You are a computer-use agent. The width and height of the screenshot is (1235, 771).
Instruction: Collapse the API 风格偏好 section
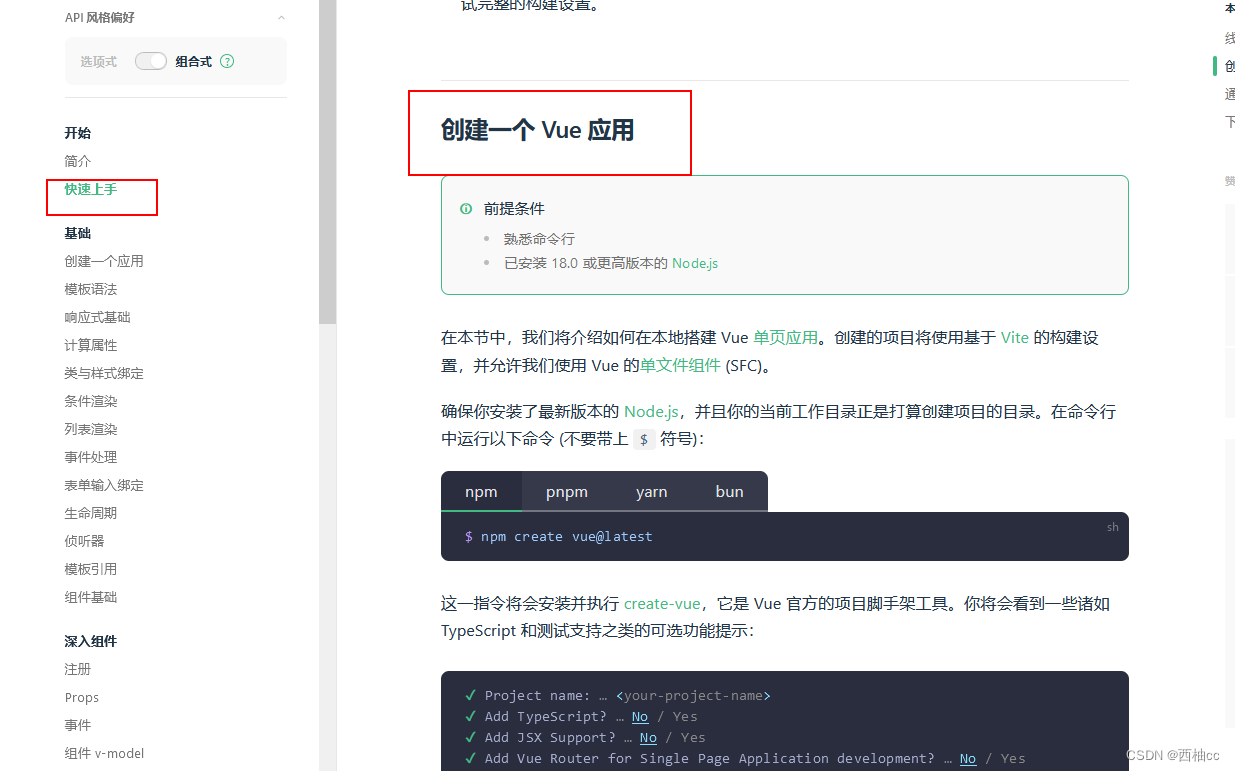coord(281,17)
